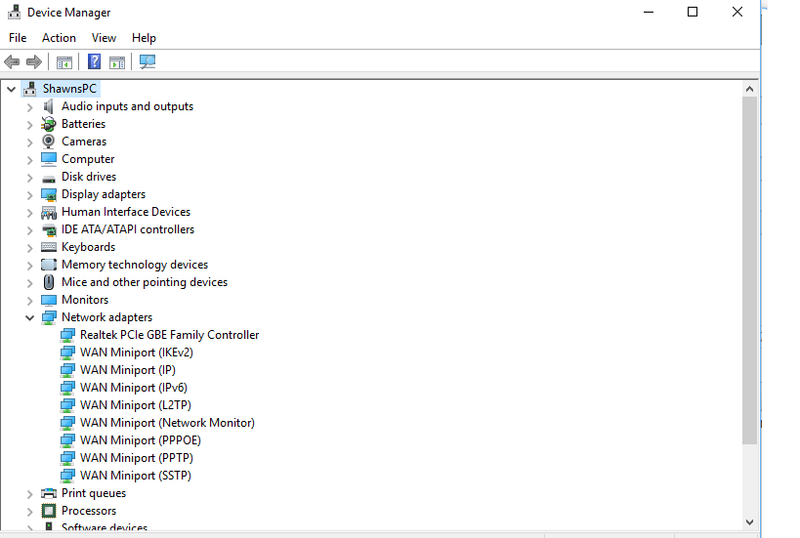
Task: Click the Realtek PCIe GBE adapter icon
Action: pyautogui.click(x=67, y=335)
